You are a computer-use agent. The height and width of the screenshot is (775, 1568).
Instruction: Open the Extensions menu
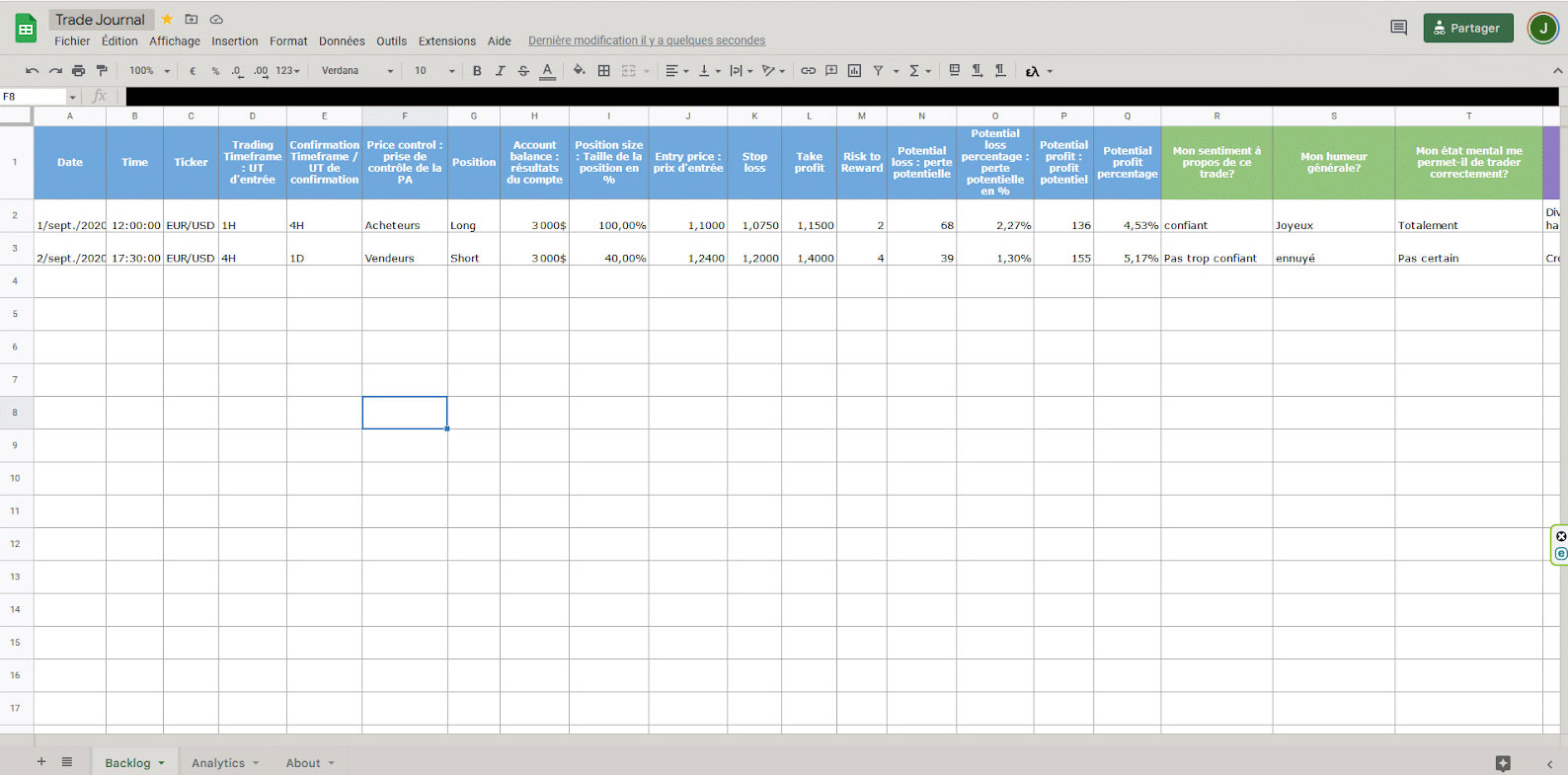coord(447,41)
